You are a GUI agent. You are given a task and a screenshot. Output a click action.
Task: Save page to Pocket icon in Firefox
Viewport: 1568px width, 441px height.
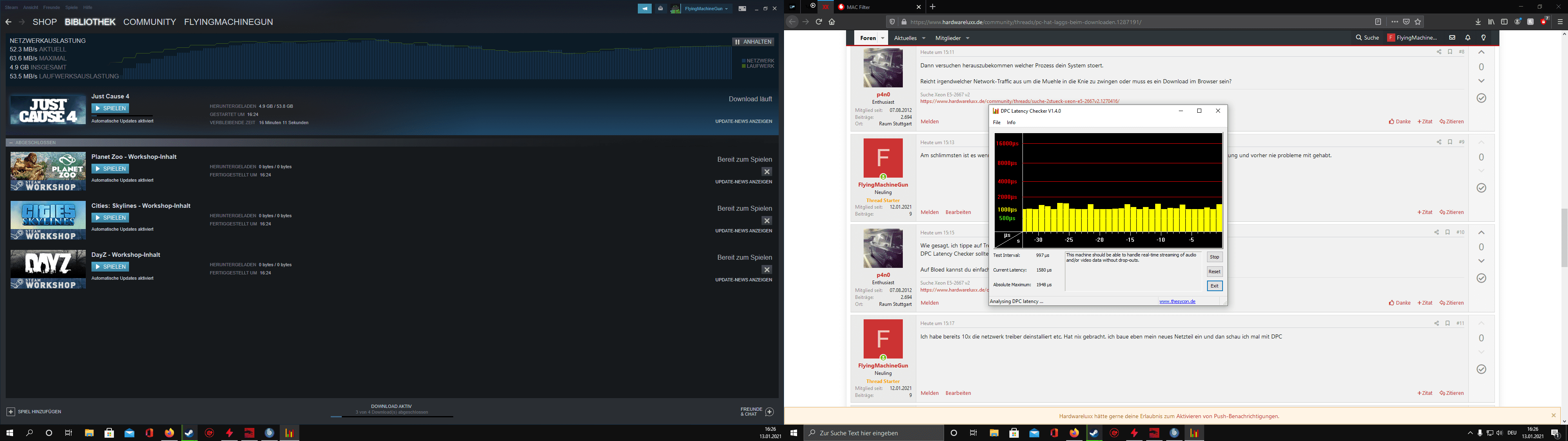pyautogui.click(x=1407, y=22)
